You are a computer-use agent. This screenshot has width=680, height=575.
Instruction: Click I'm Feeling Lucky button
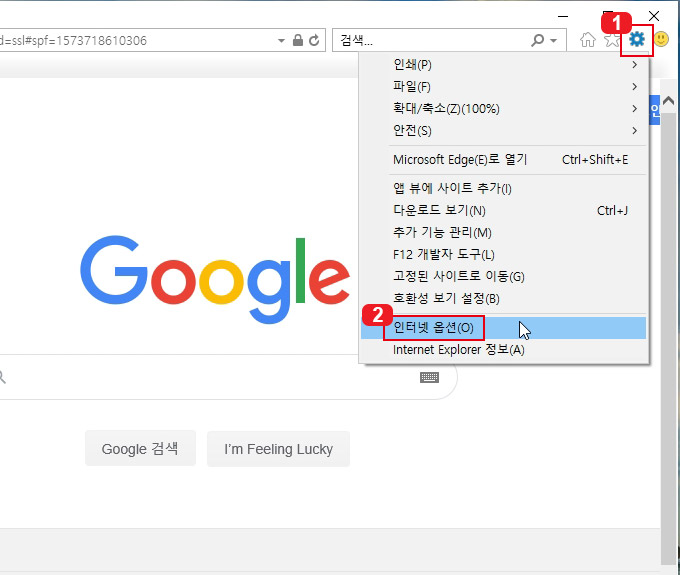(278, 449)
